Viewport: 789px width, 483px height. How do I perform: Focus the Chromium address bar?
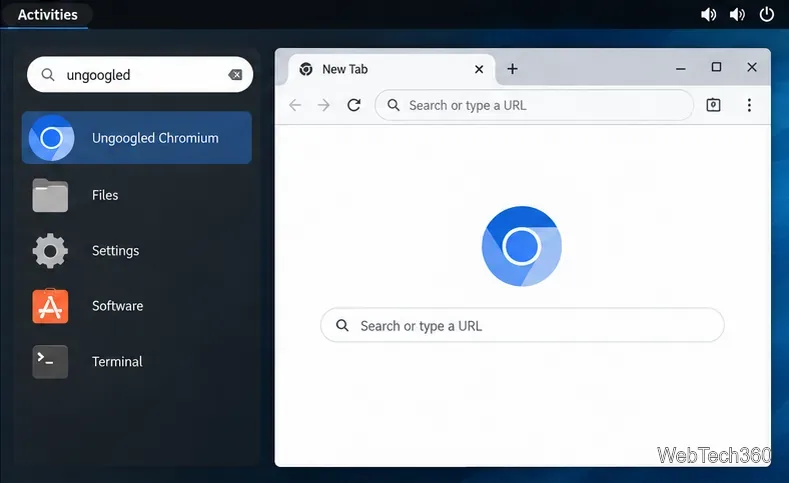pyautogui.click(x=534, y=105)
